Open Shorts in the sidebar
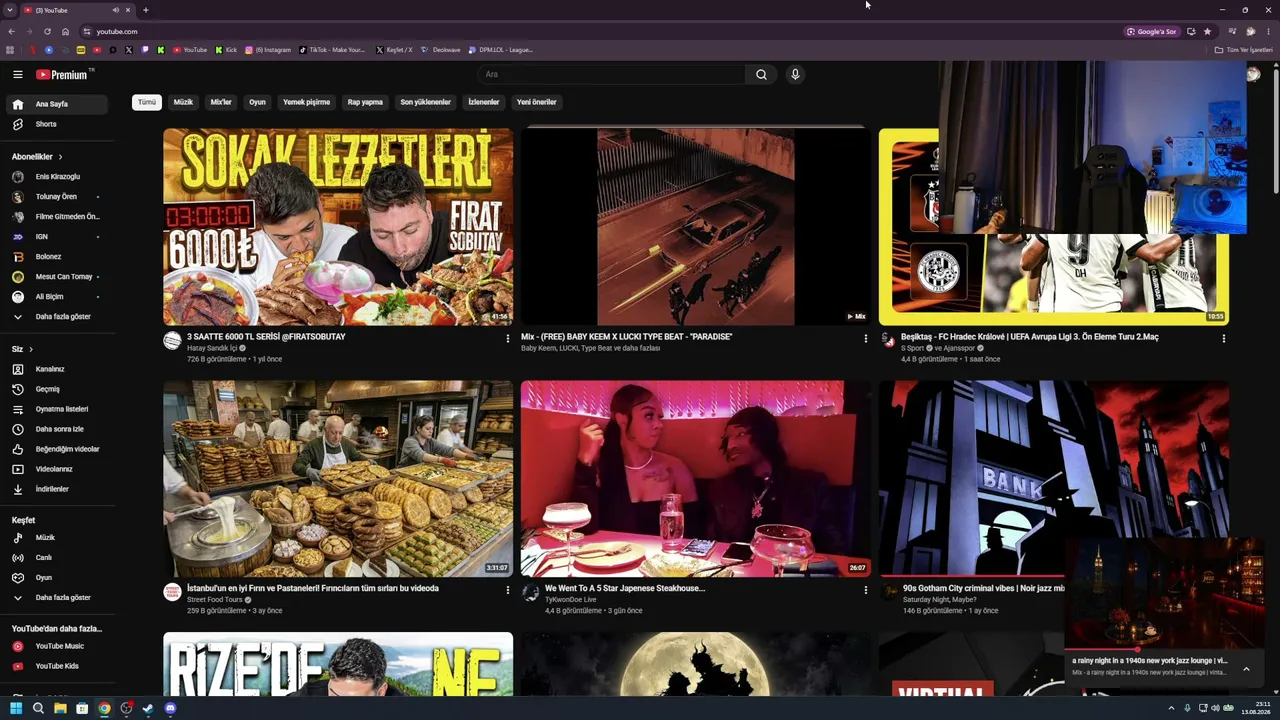1280x720 pixels. pos(56,124)
